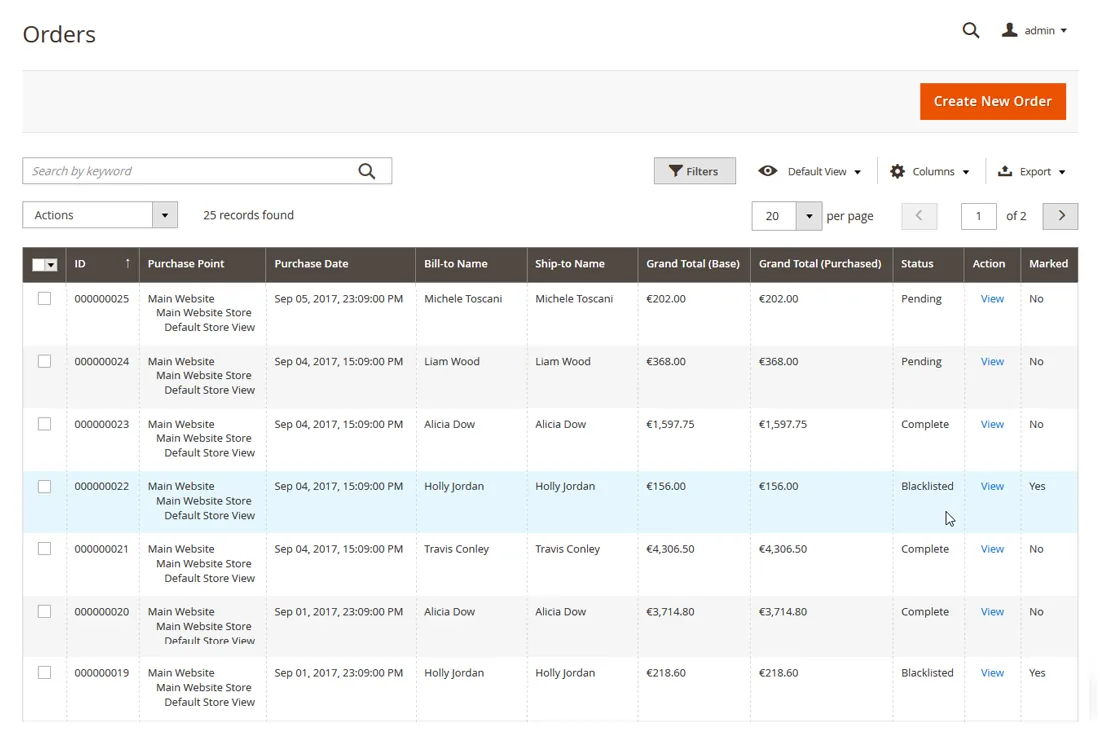Image resolution: width=1100 pixels, height=742 pixels.
Task: Click the admin user avatar icon
Action: pyautogui.click(x=1009, y=29)
